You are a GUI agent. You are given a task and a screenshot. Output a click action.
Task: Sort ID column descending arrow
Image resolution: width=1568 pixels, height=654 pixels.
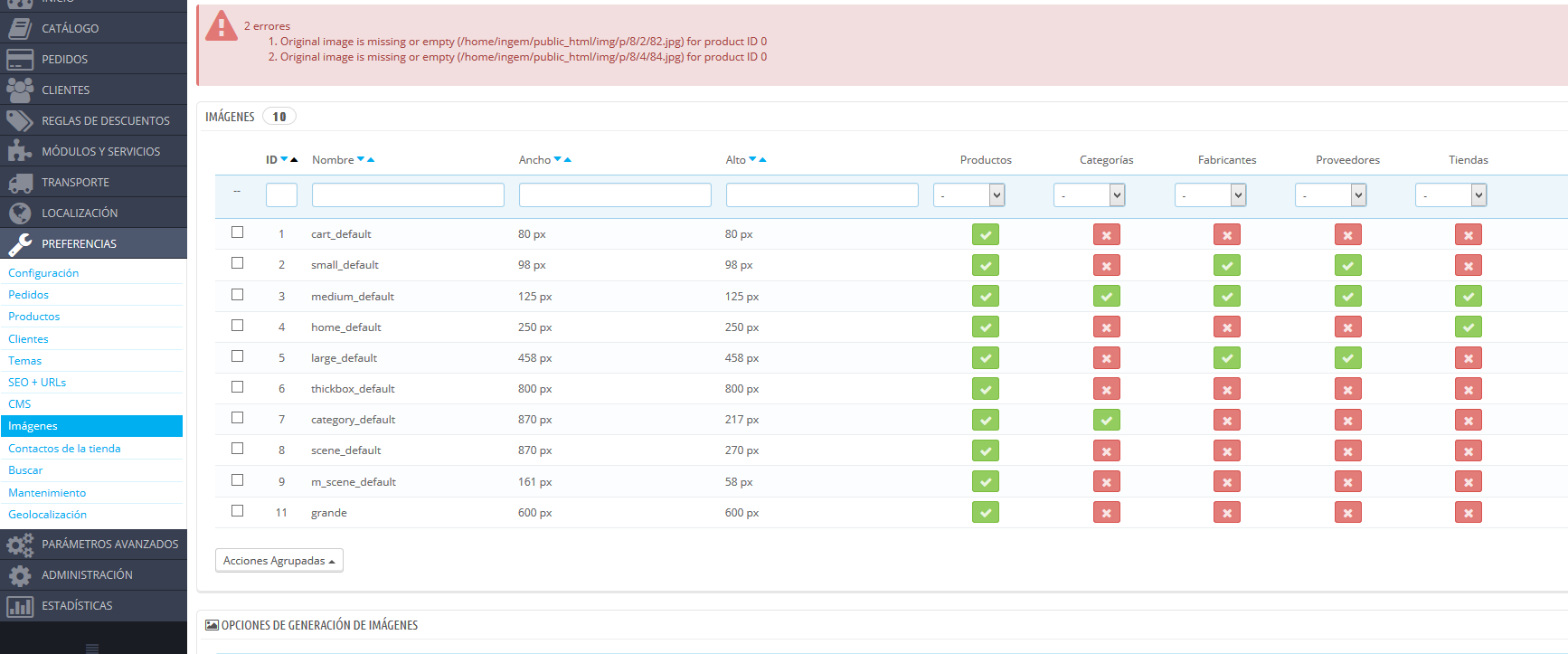[284, 159]
